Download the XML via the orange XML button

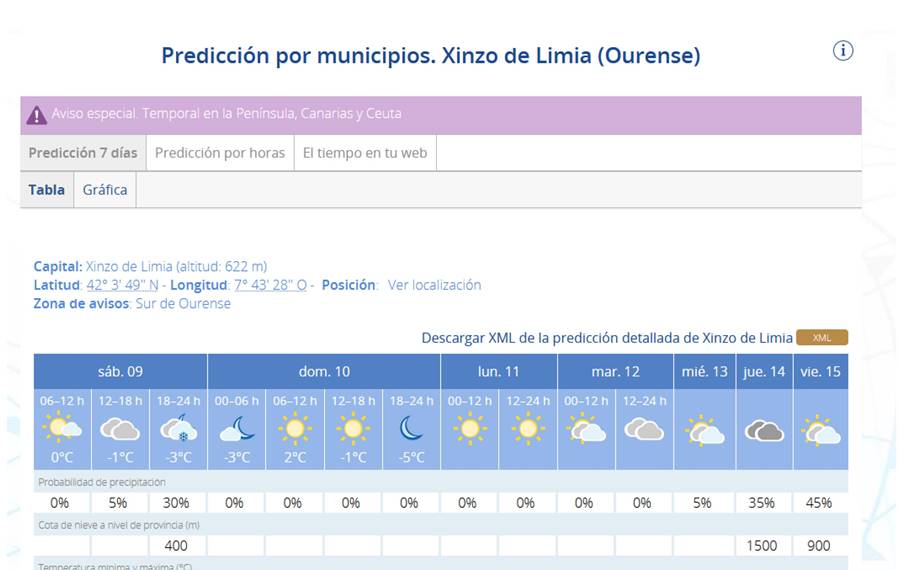(822, 338)
